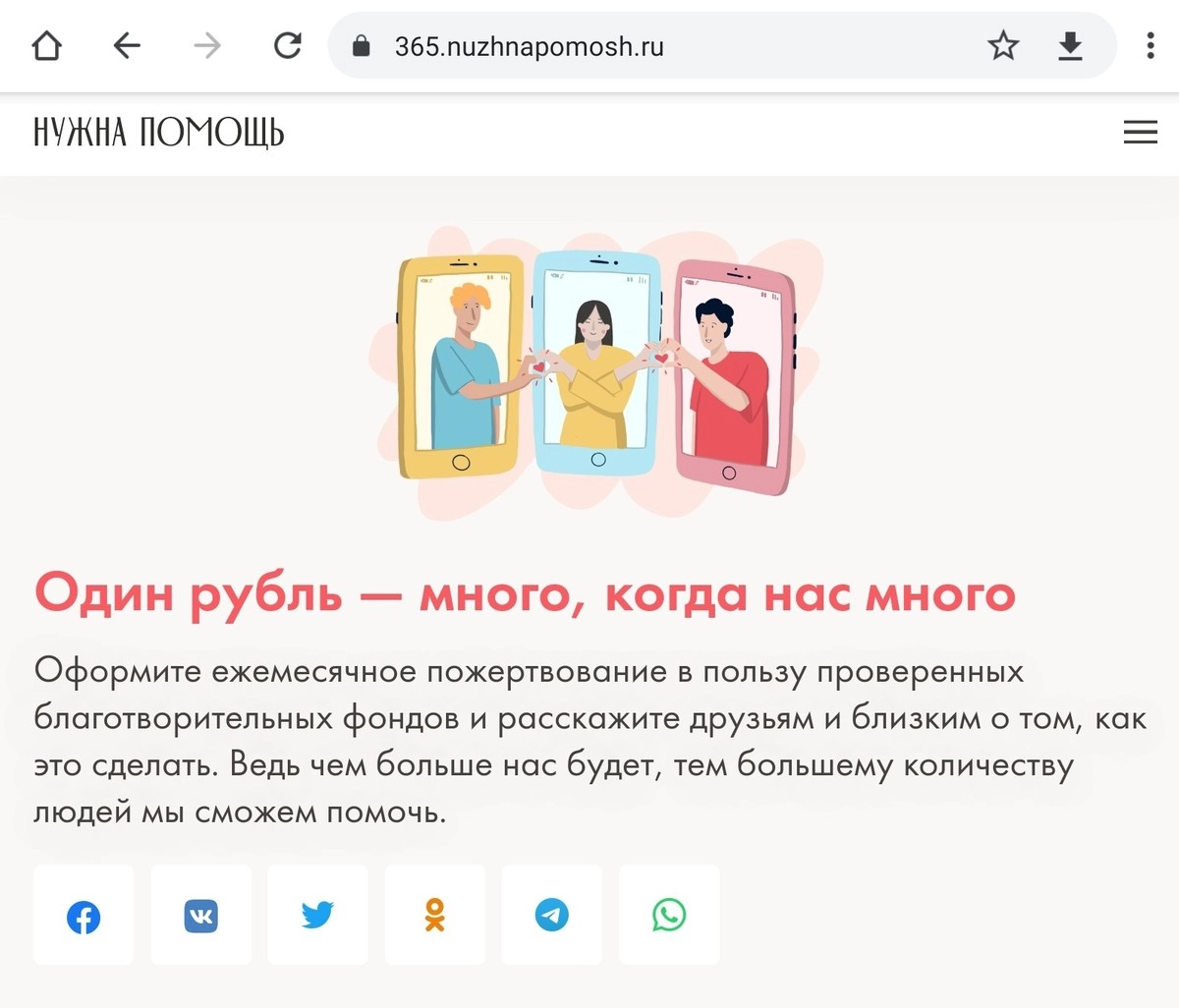Share the page via VK icon

coord(200,915)
